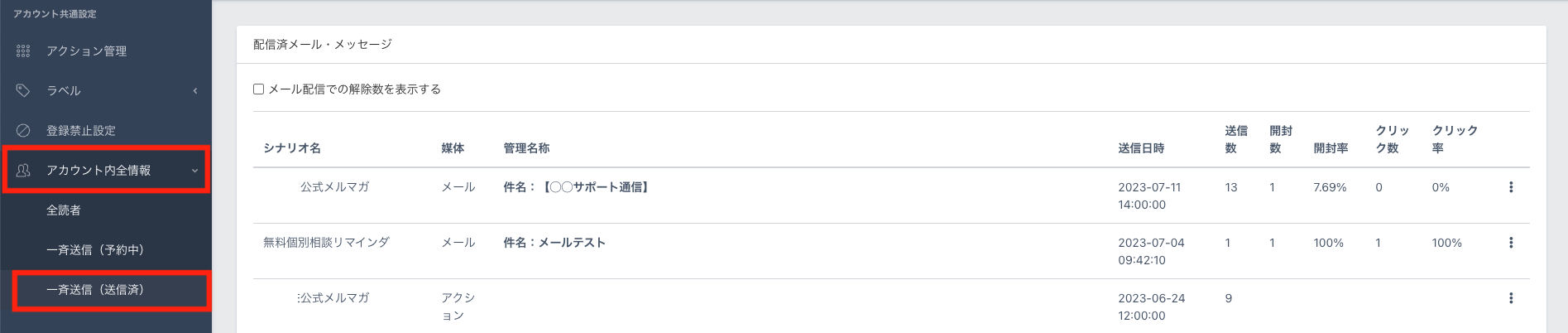Image resolution: width=1568 pixels, height=333 pixels.
Task: Click the 登録禁止設定 prohibition icon
Action: coord(23,131)
